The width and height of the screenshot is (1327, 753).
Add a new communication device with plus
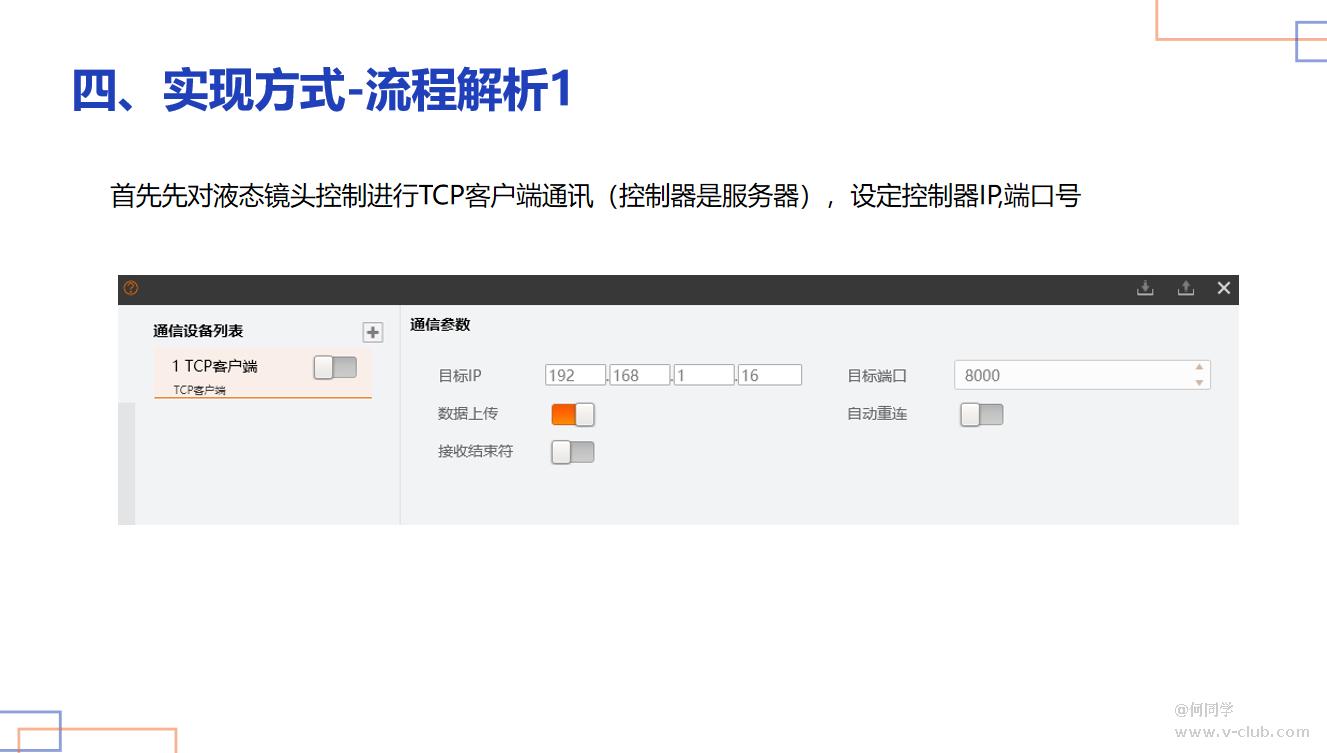pos(373,333)
